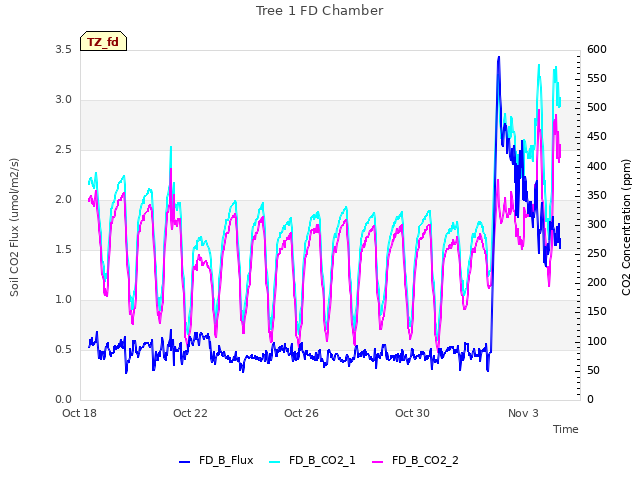Click the blue flux spike peak near Nov 2
640x480 pixels.
pos(498,58)
